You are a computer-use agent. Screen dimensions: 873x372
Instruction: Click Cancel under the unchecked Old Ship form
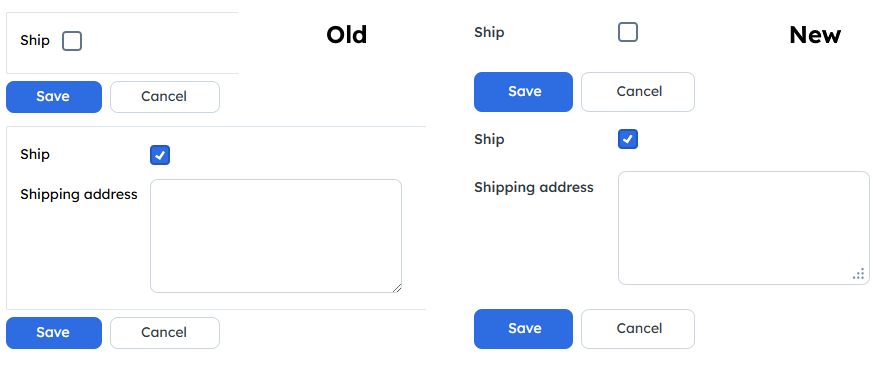165,97
